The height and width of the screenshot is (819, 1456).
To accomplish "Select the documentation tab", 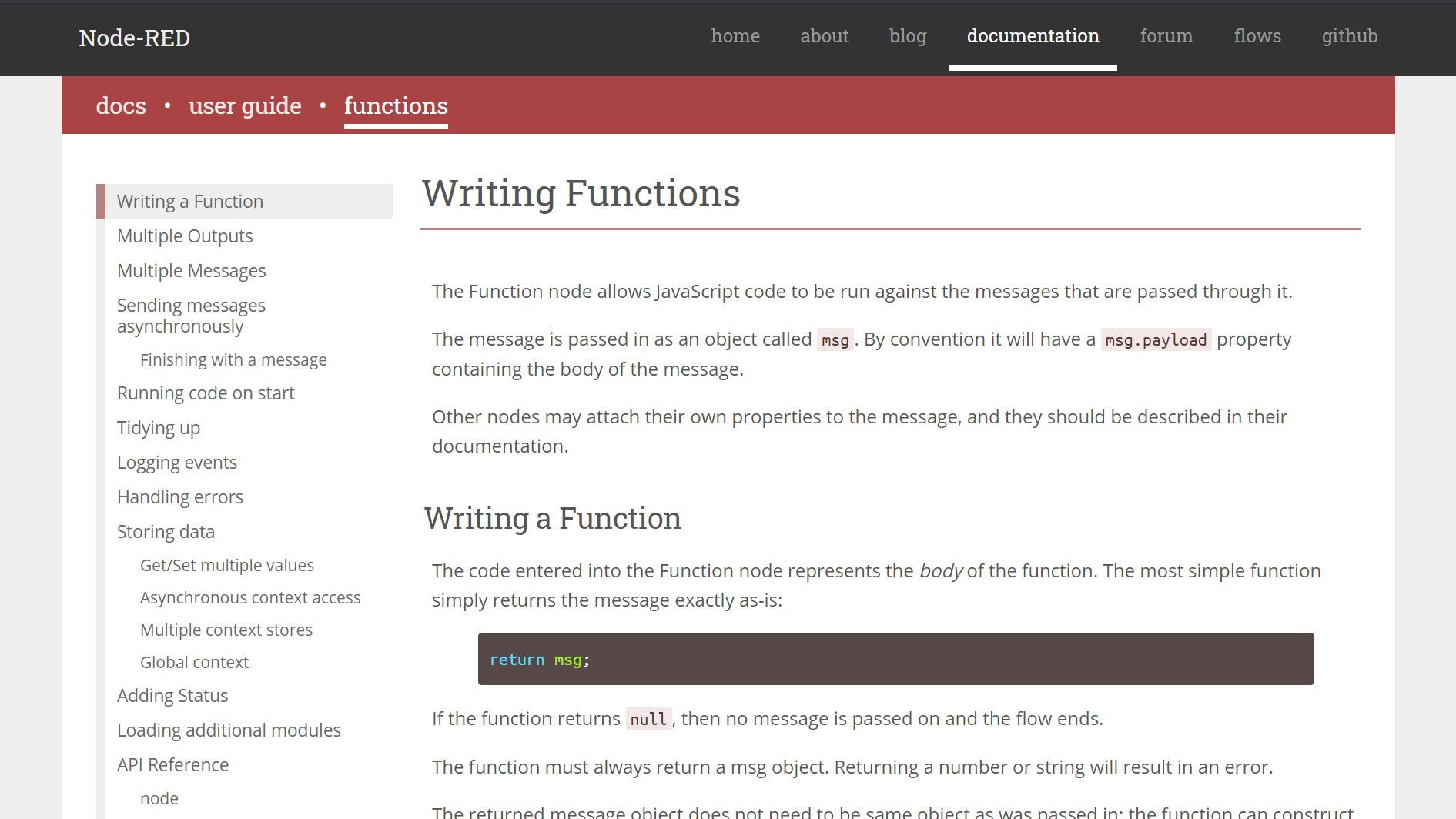I will point(1033,35).
